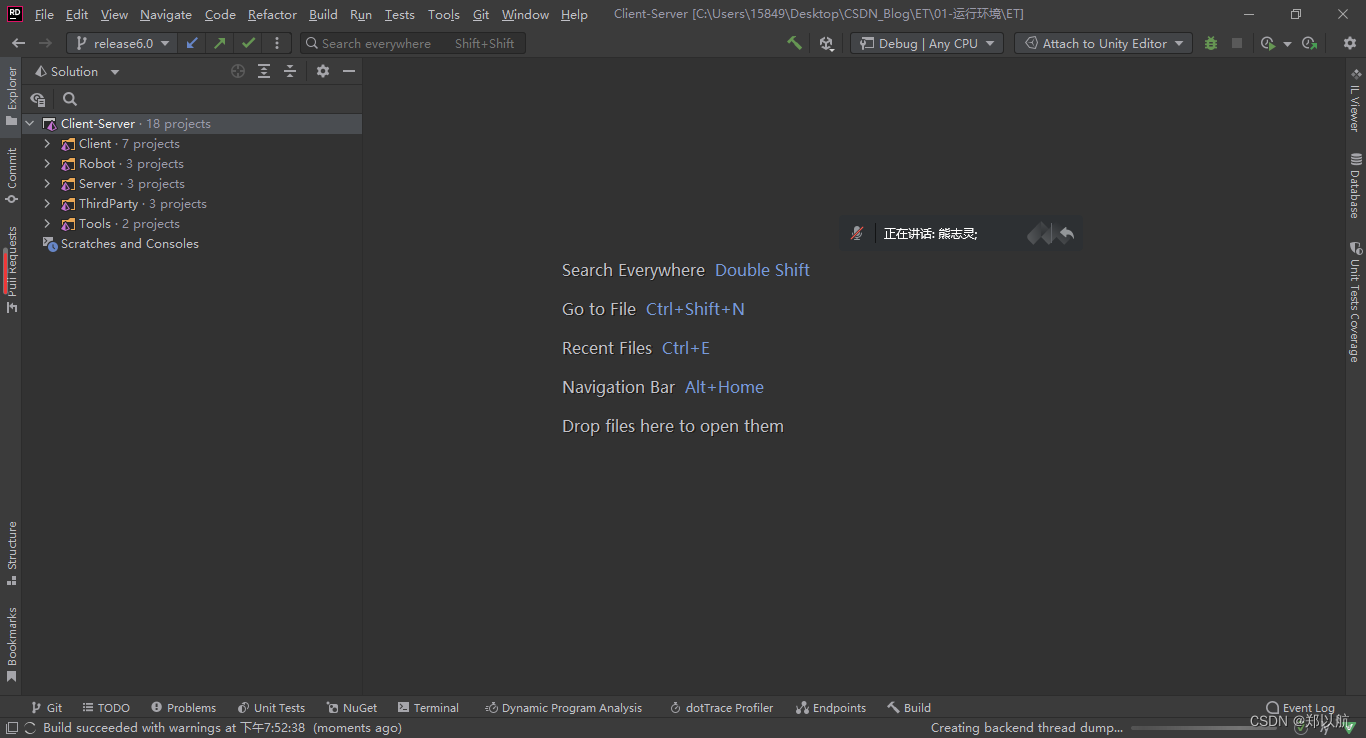The image size is (1366, 738).
Task: Open the Help menu
Action: click(574, 14)
